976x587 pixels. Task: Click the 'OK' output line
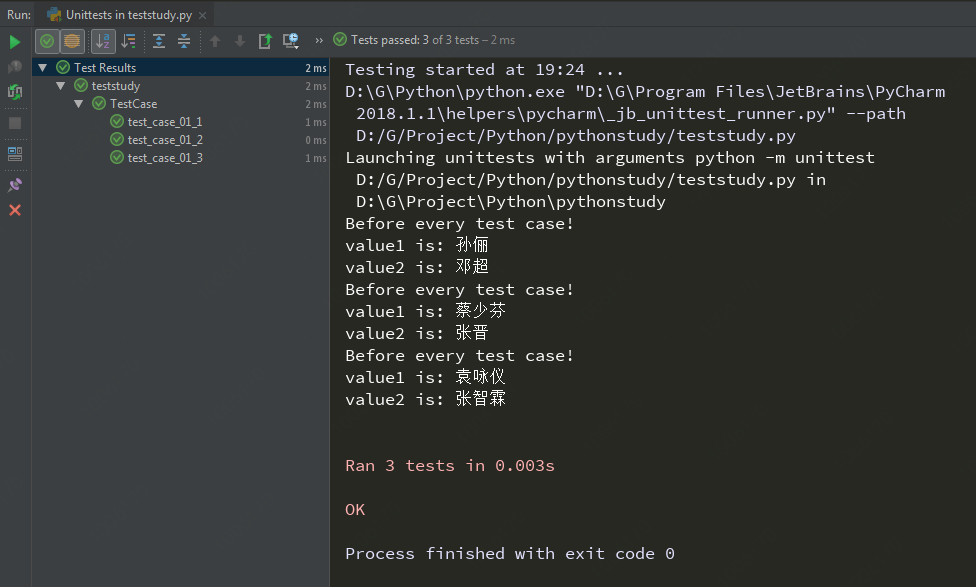click(355, 510)
